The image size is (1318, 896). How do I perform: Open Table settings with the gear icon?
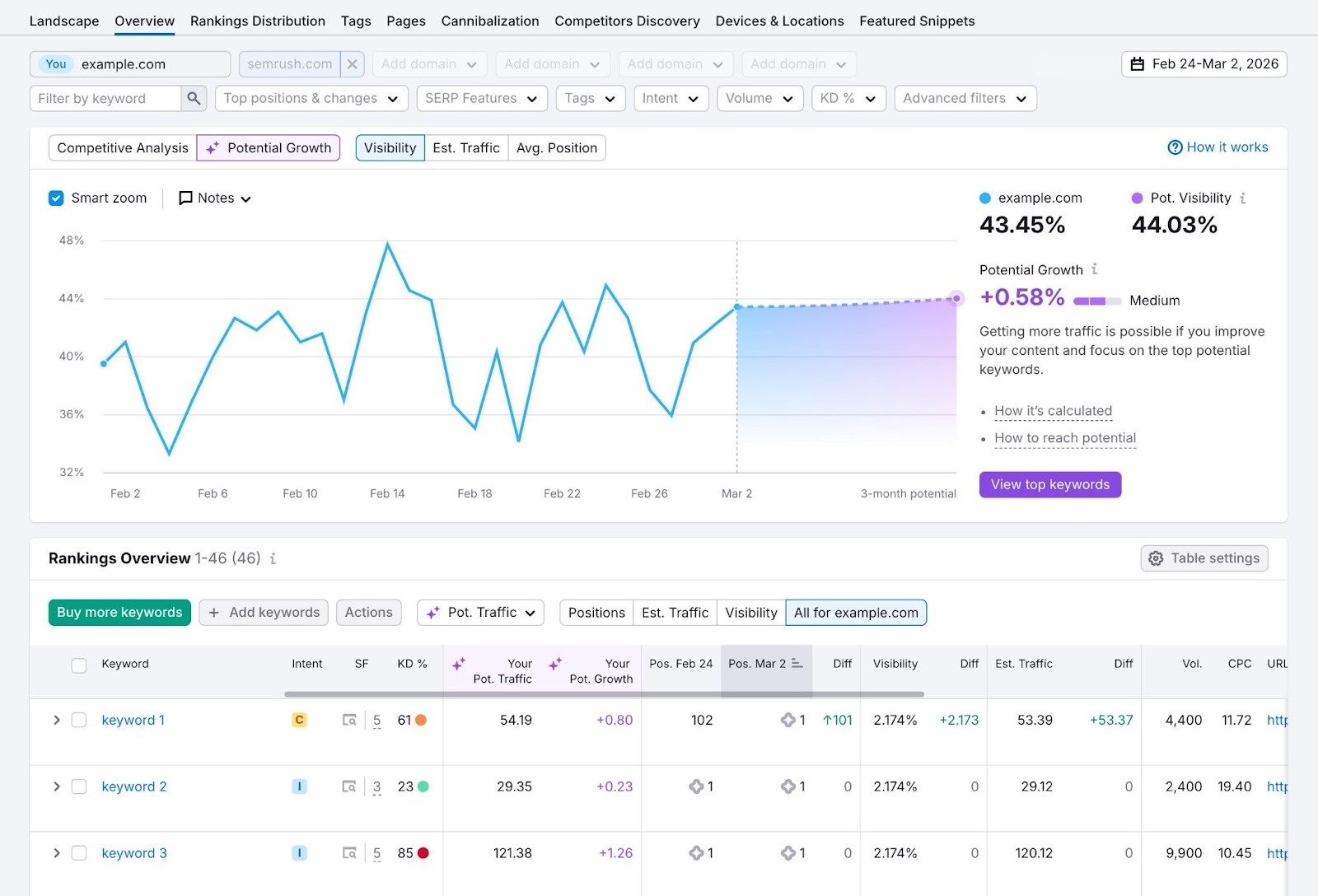1156,558
